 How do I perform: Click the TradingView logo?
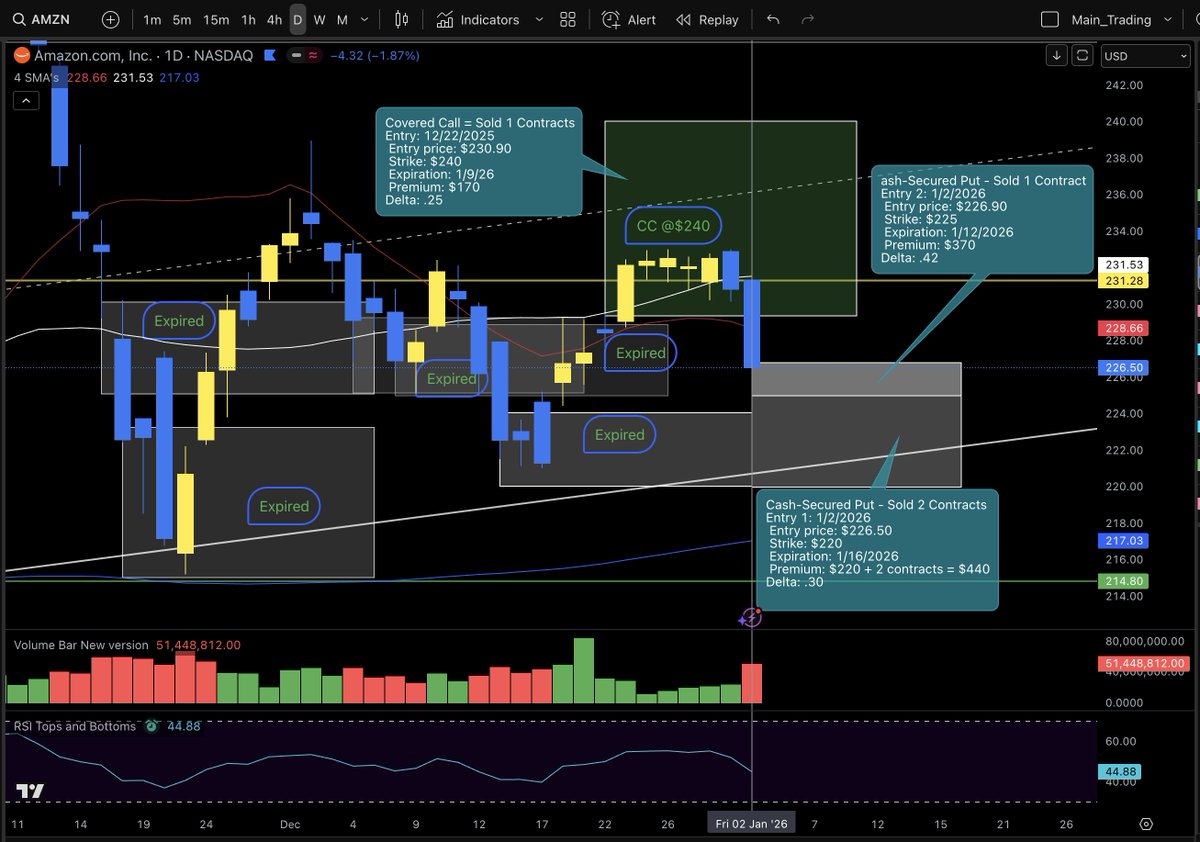30,791
